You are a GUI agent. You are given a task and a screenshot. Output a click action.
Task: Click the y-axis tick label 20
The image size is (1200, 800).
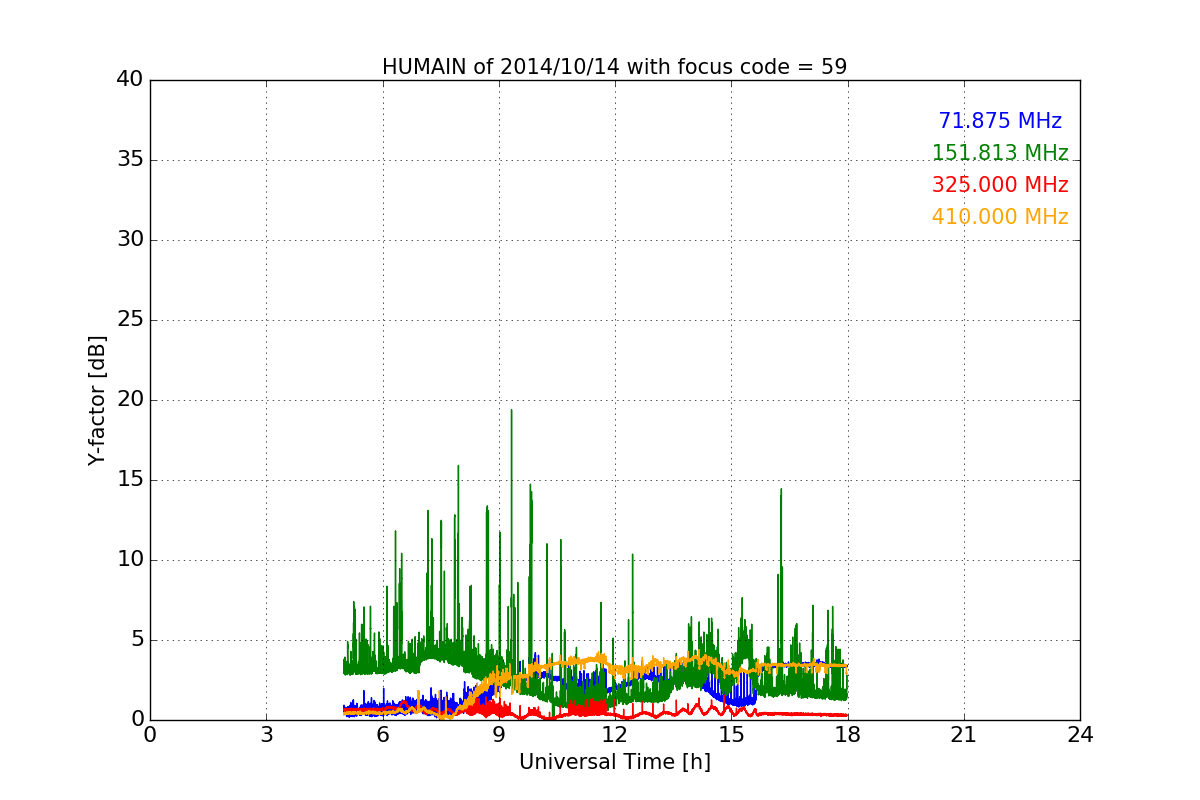(x=129, y=400)
